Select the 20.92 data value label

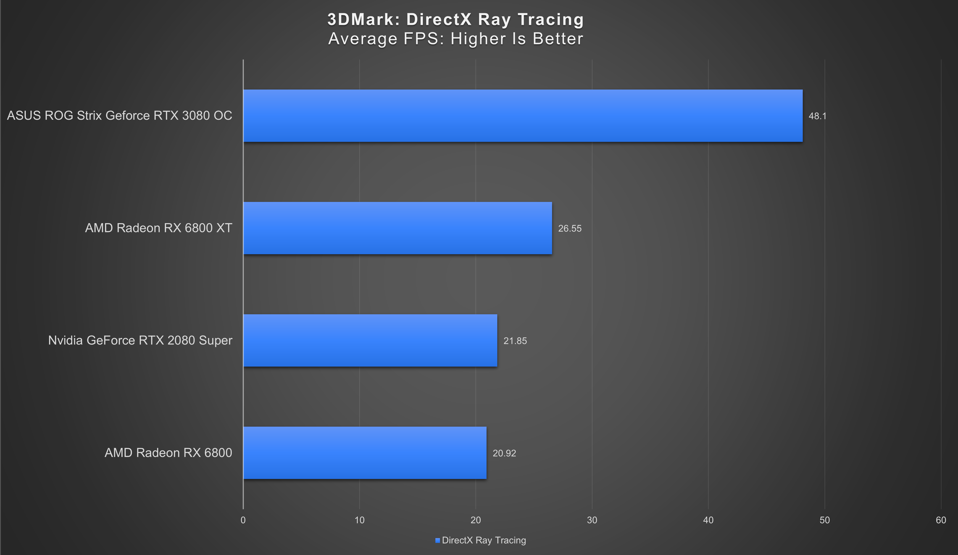coord(505,454)
